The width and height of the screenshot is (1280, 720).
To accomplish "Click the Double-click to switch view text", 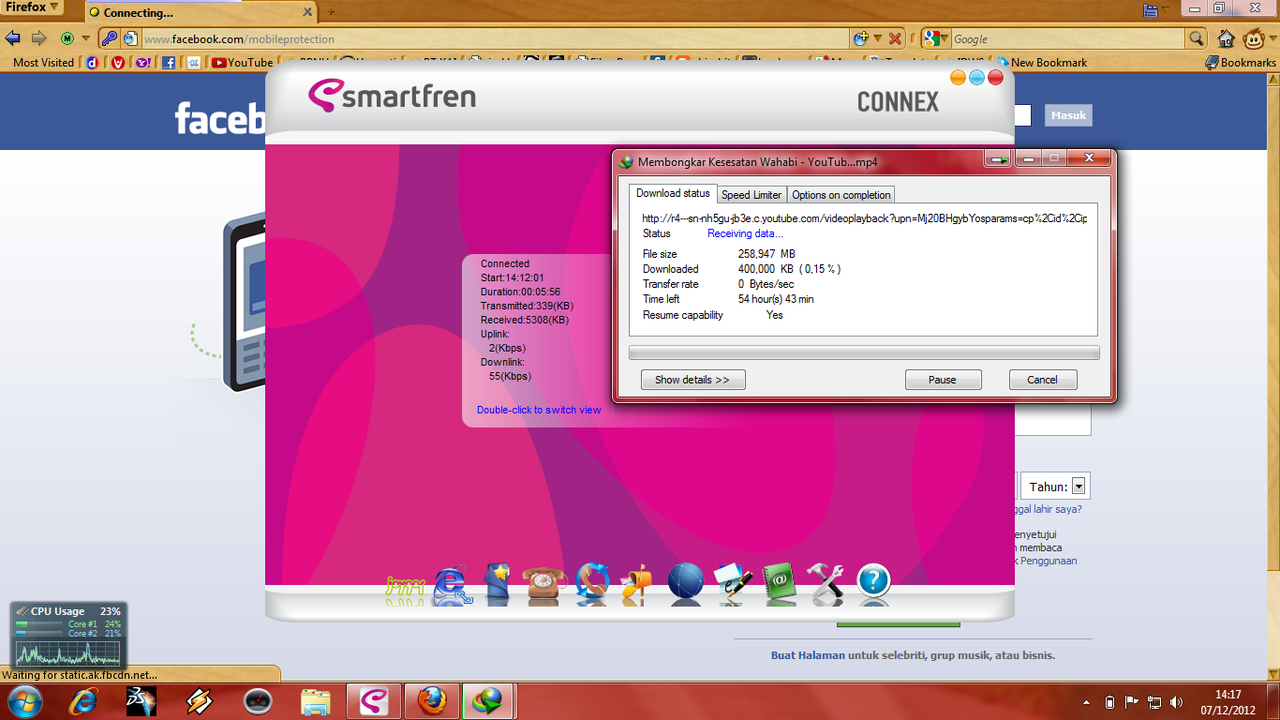I will (539, 410).
